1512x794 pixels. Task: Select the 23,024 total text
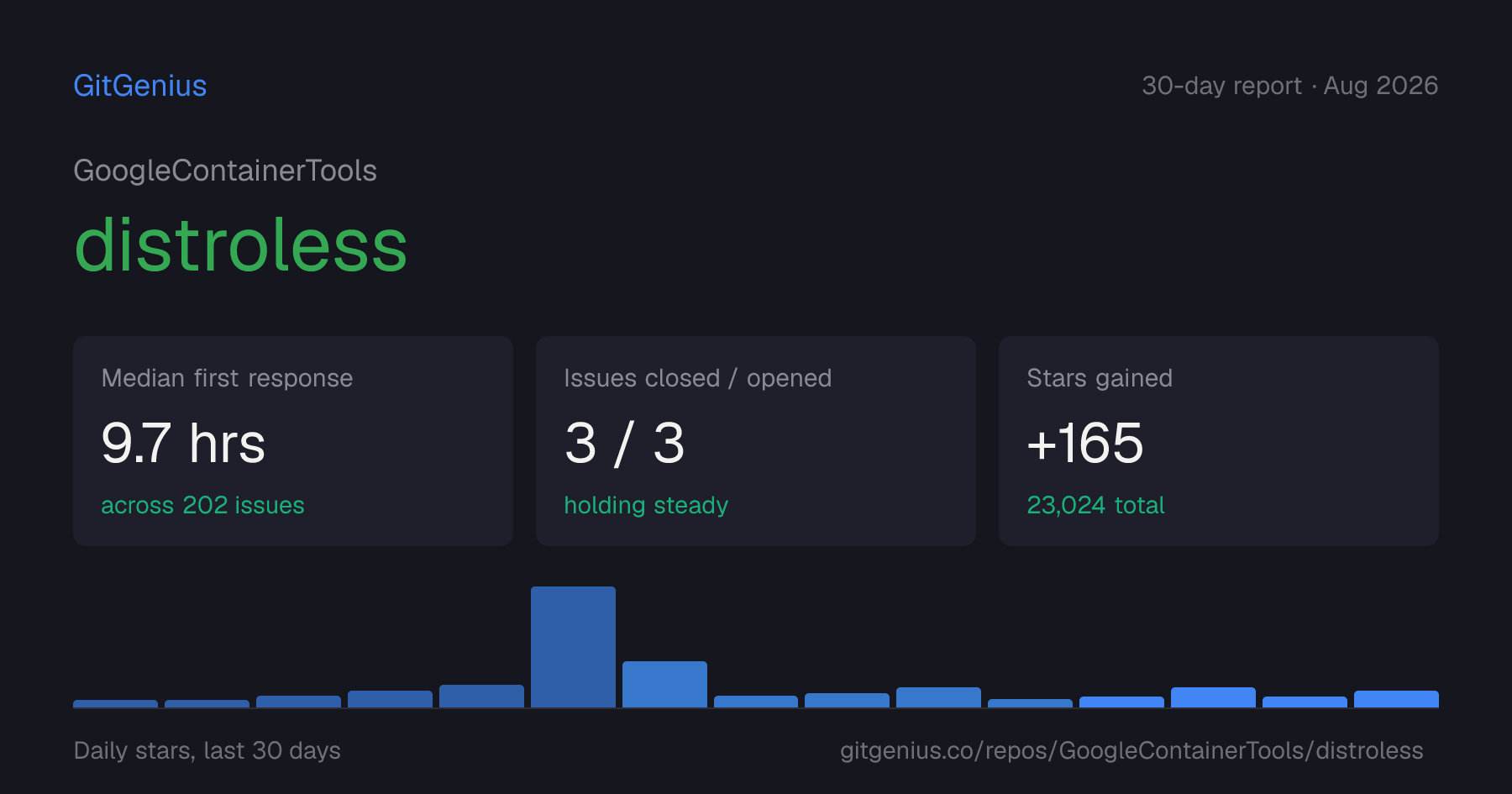pyautogui.click(x=1095, y=505)
